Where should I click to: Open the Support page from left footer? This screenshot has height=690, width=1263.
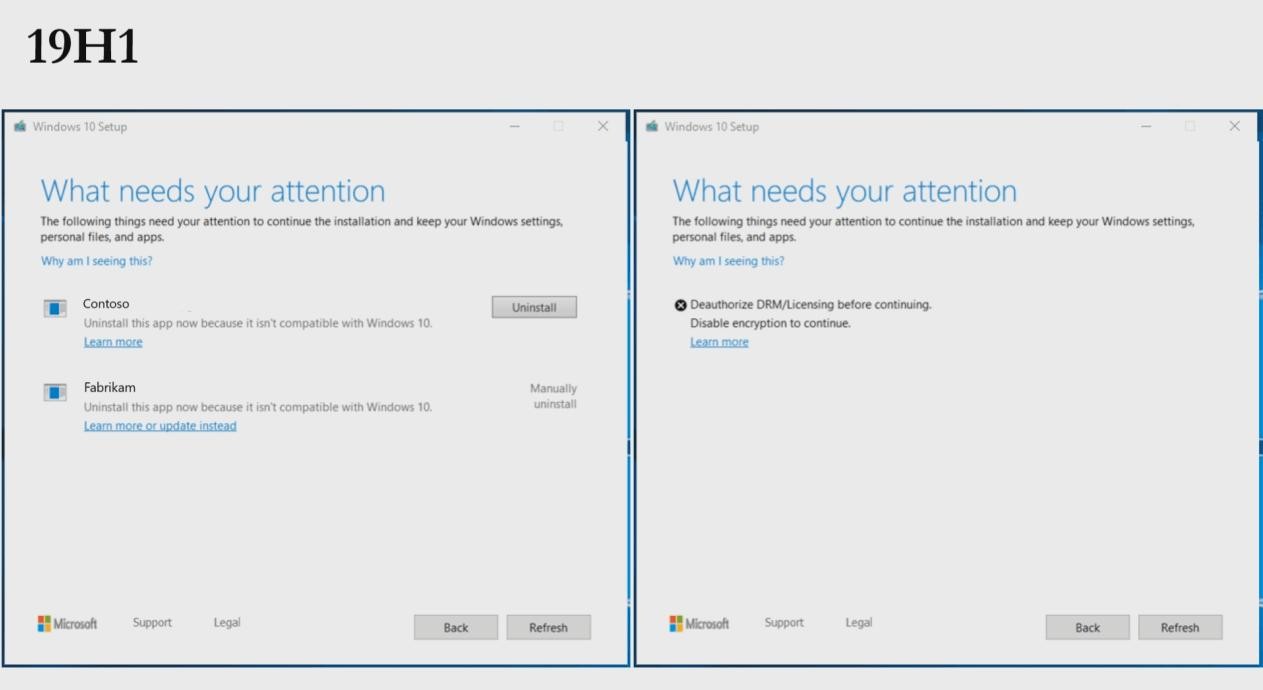tap(151, 622)
